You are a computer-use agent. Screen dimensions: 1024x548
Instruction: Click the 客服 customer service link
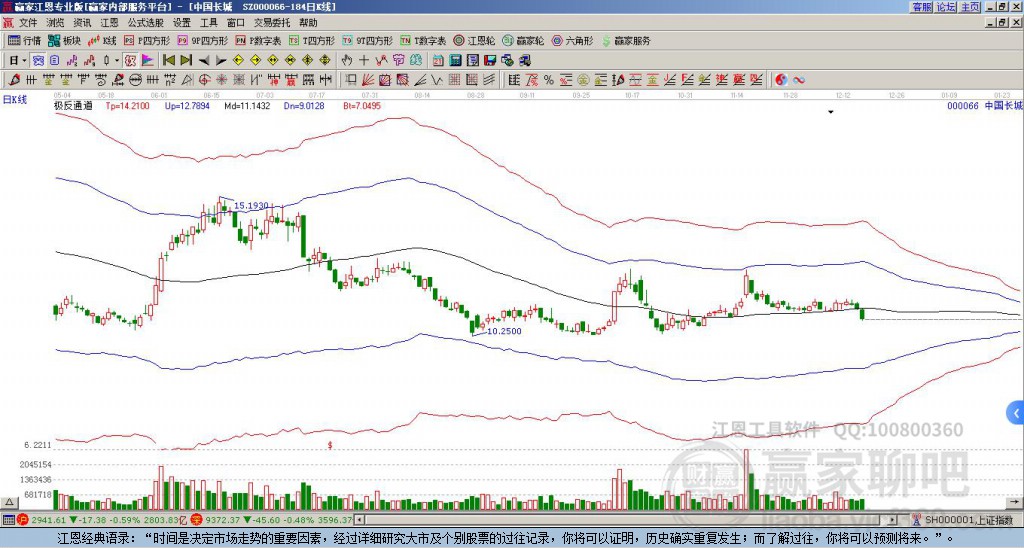(x=922, y=7)
